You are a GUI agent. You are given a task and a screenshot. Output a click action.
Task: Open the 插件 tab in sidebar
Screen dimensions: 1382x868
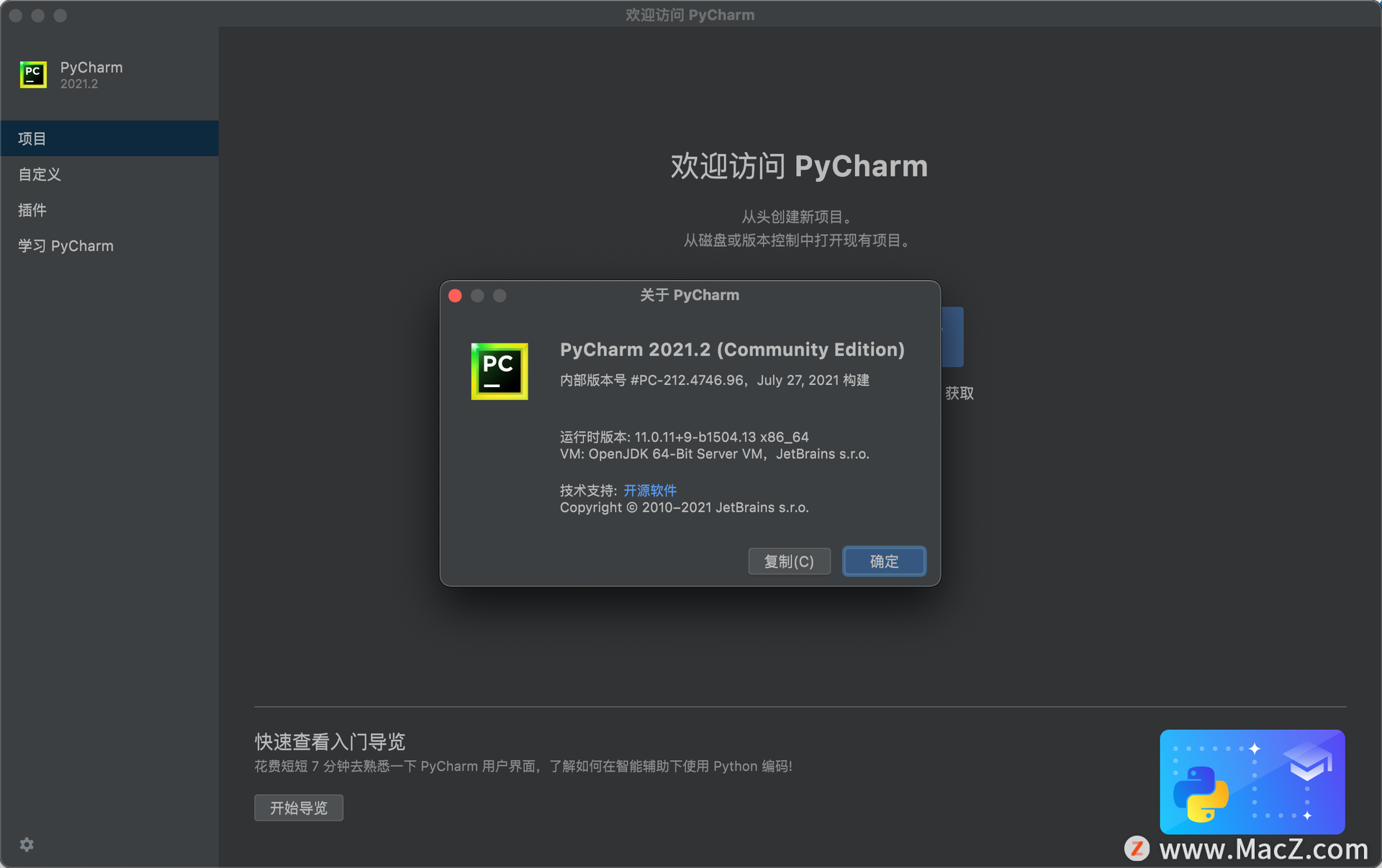tap(109, 210)
